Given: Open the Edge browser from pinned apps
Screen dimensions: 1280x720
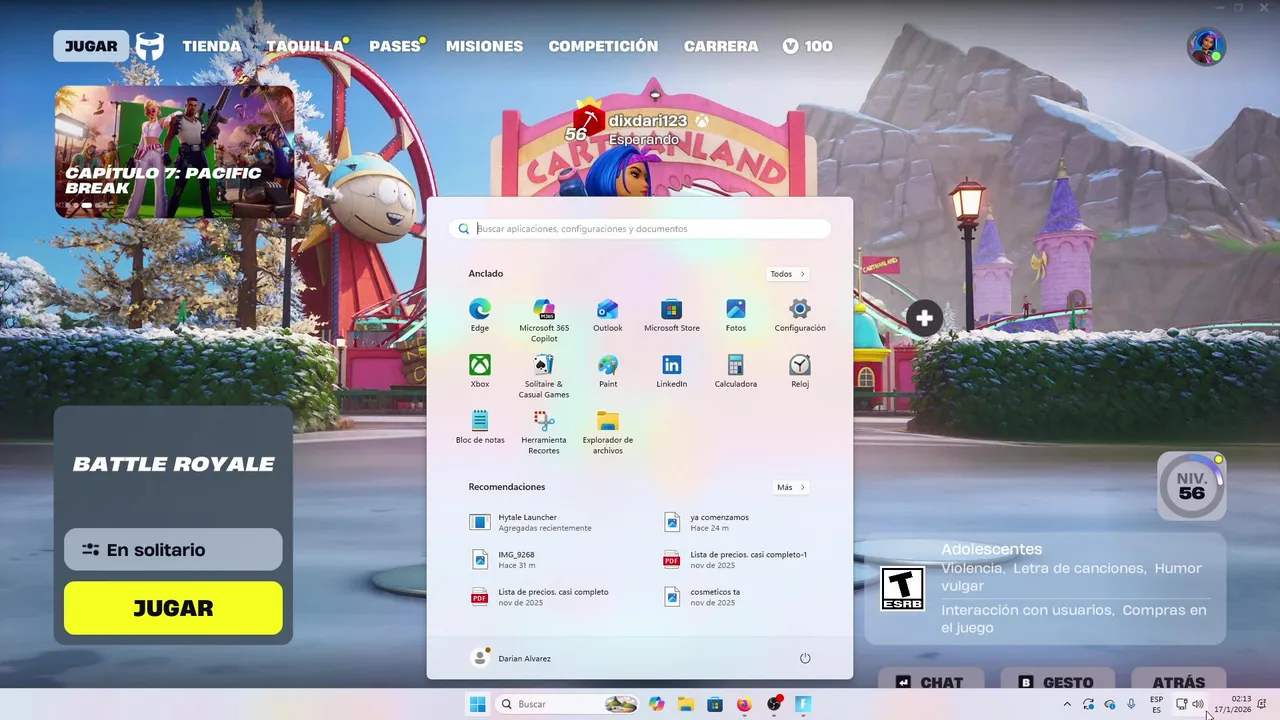Looking at the screenshot, I should click(480, 314).
